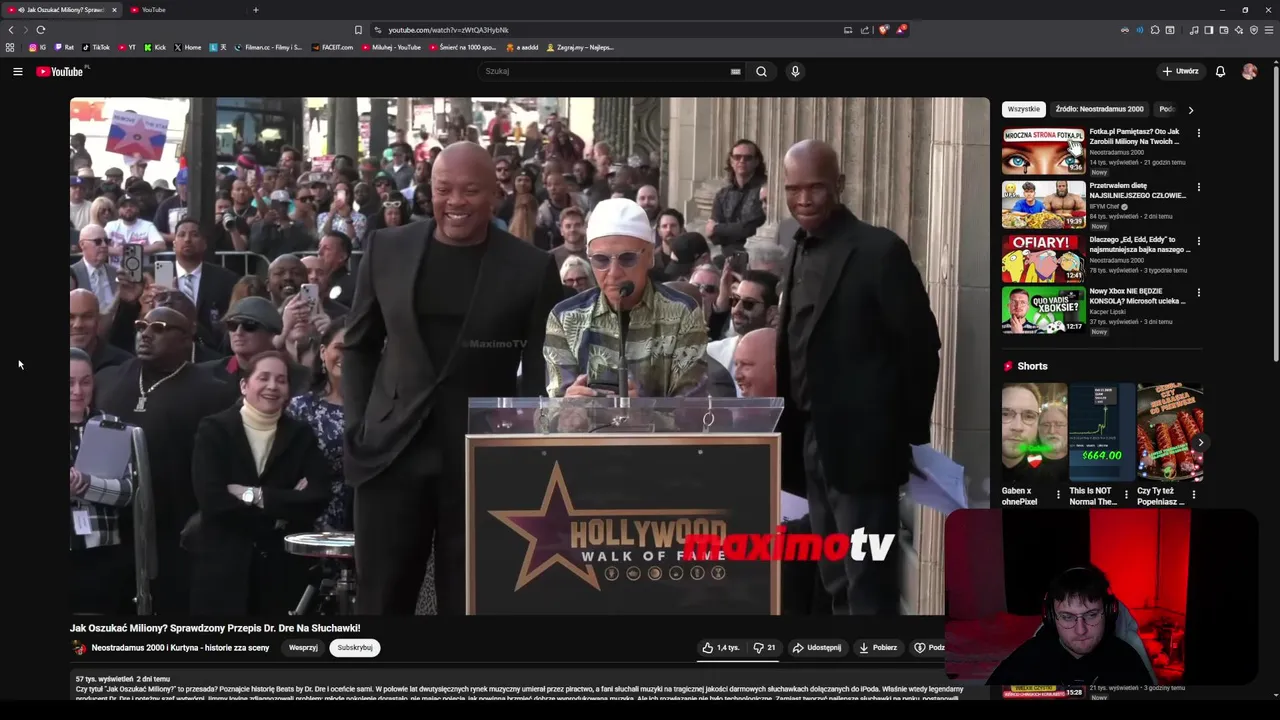Open the browser main menu
This screenshot has height=720, width=1280.
pos(1269,30)
